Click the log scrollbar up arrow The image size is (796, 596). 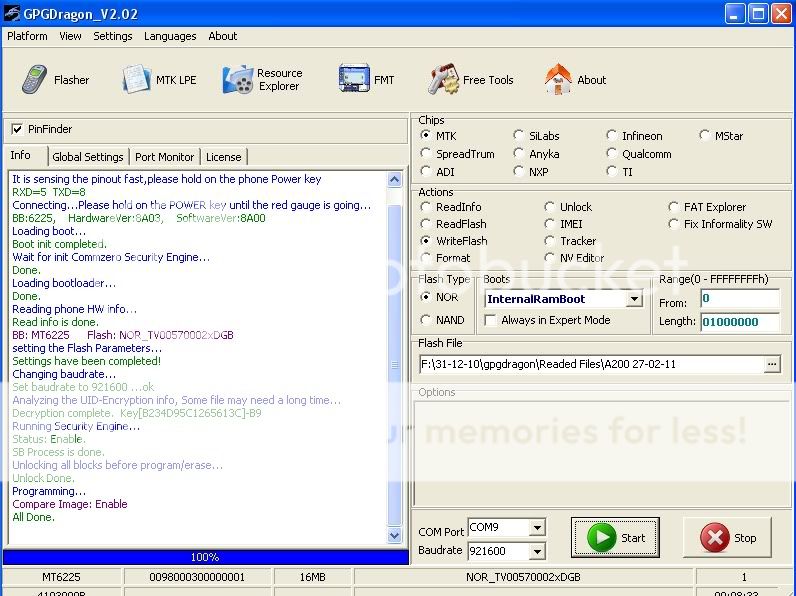[394, 179]
